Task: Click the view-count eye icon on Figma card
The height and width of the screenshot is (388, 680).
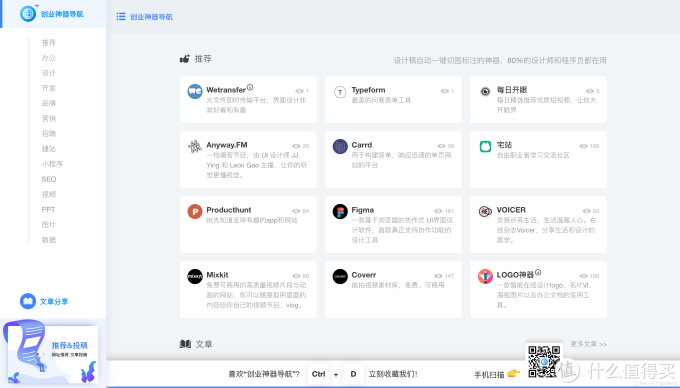Action: [x=438, y=211]
